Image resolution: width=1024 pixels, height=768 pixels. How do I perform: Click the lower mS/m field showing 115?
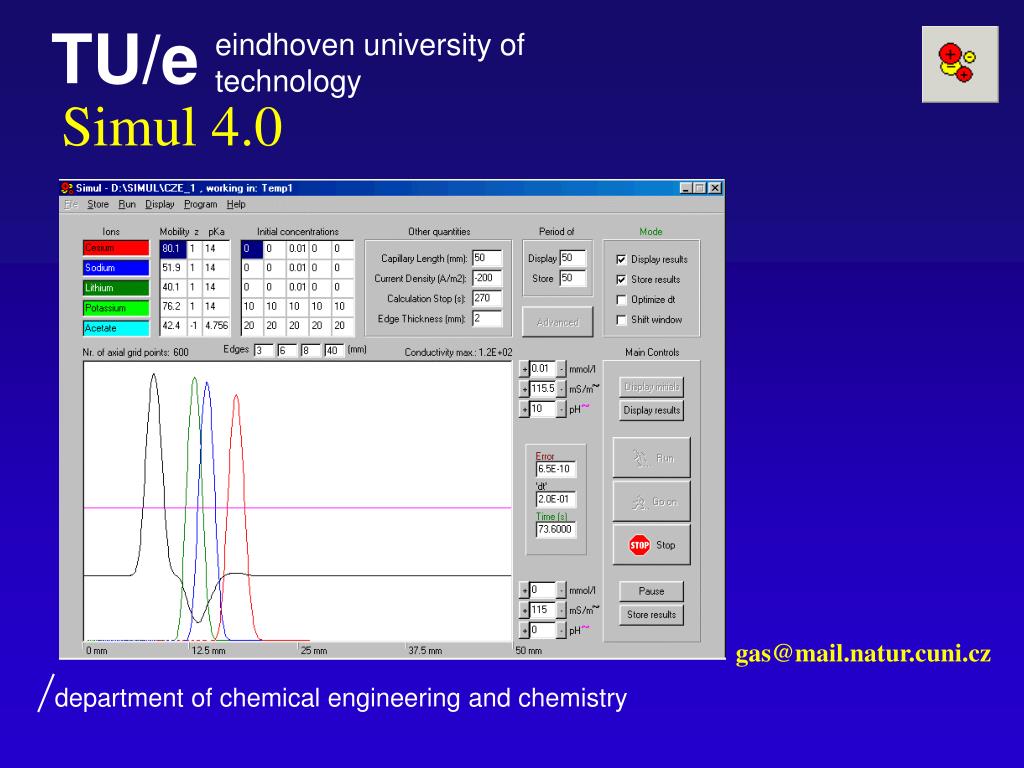pyautogui.click(x=543, y=610)
